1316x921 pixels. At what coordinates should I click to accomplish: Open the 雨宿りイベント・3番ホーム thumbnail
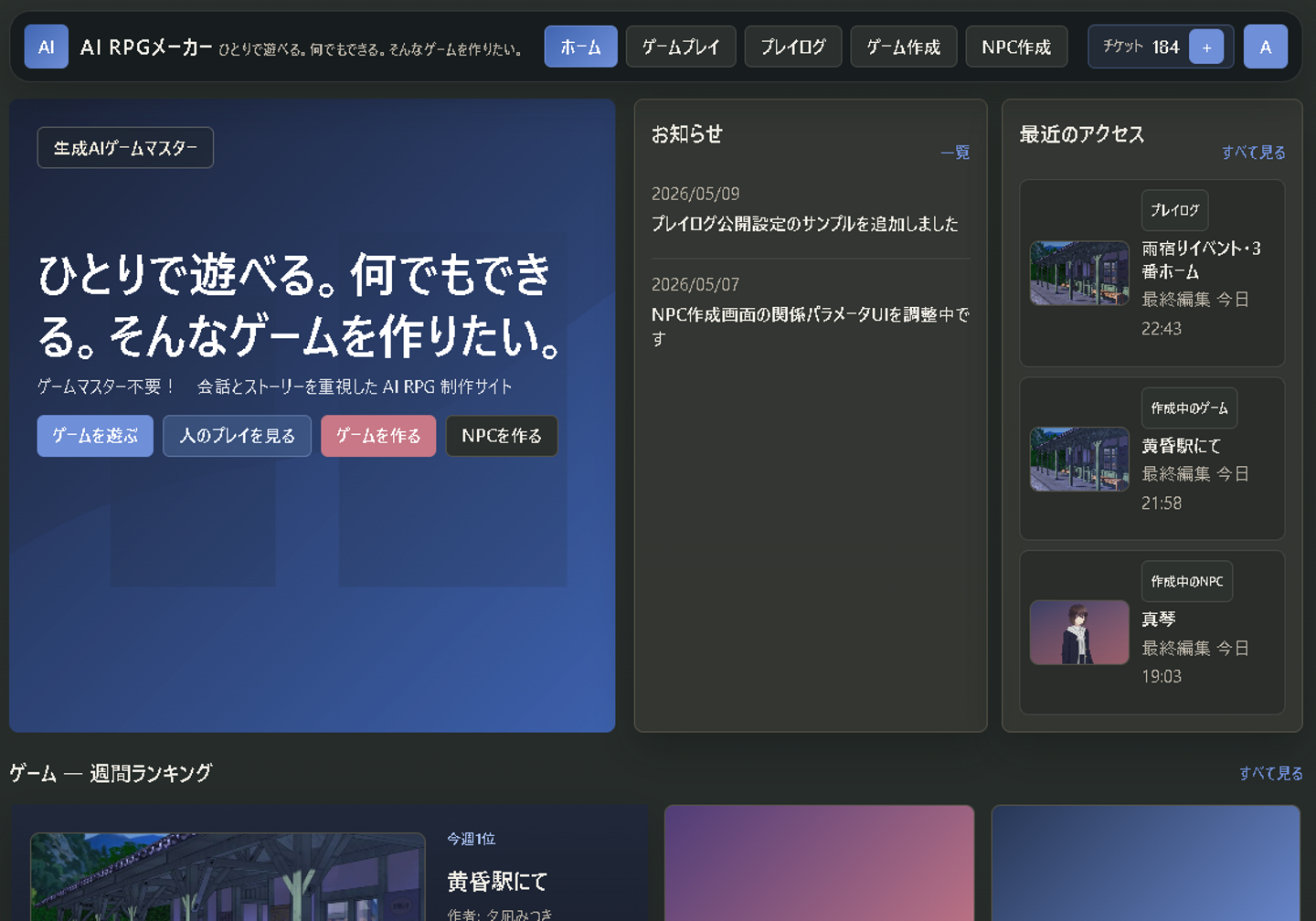1079,273
